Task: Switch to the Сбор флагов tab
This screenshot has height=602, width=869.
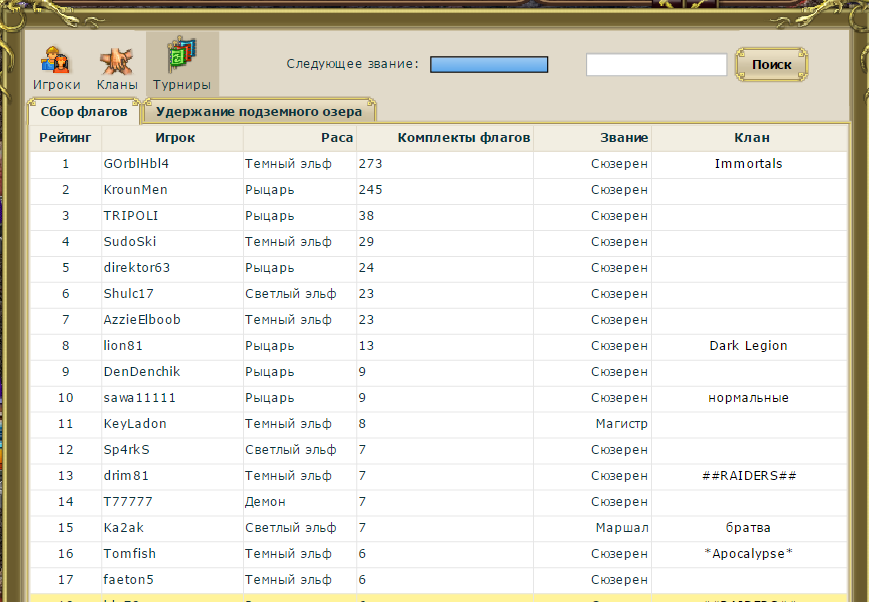Action: (84, 111)
